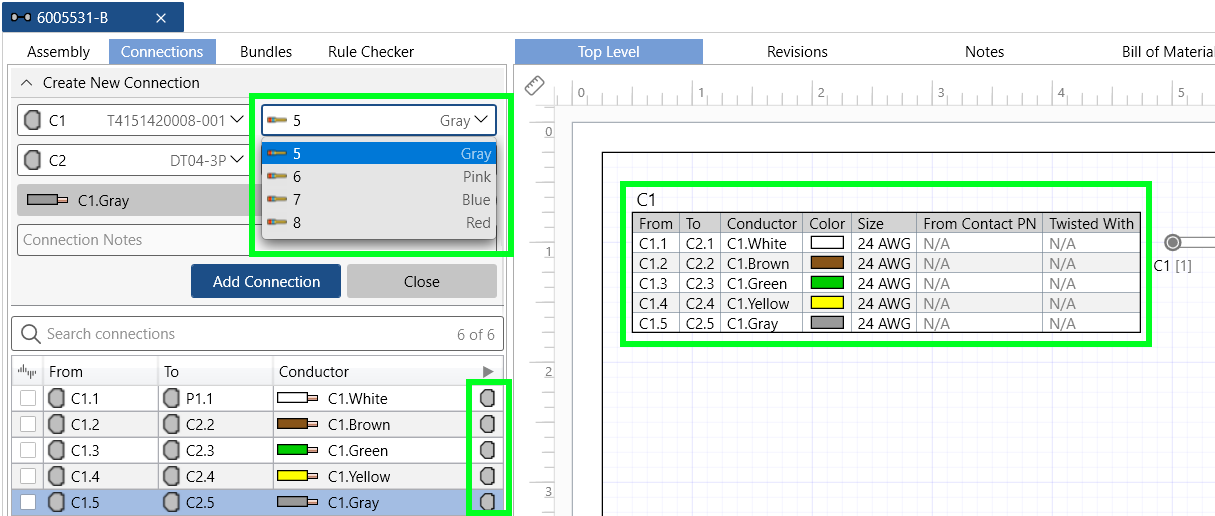The width and height of the screenshot is (1215, 516).
Task: Open the C1 connector dropdown
Action: (x=134, y=120)
